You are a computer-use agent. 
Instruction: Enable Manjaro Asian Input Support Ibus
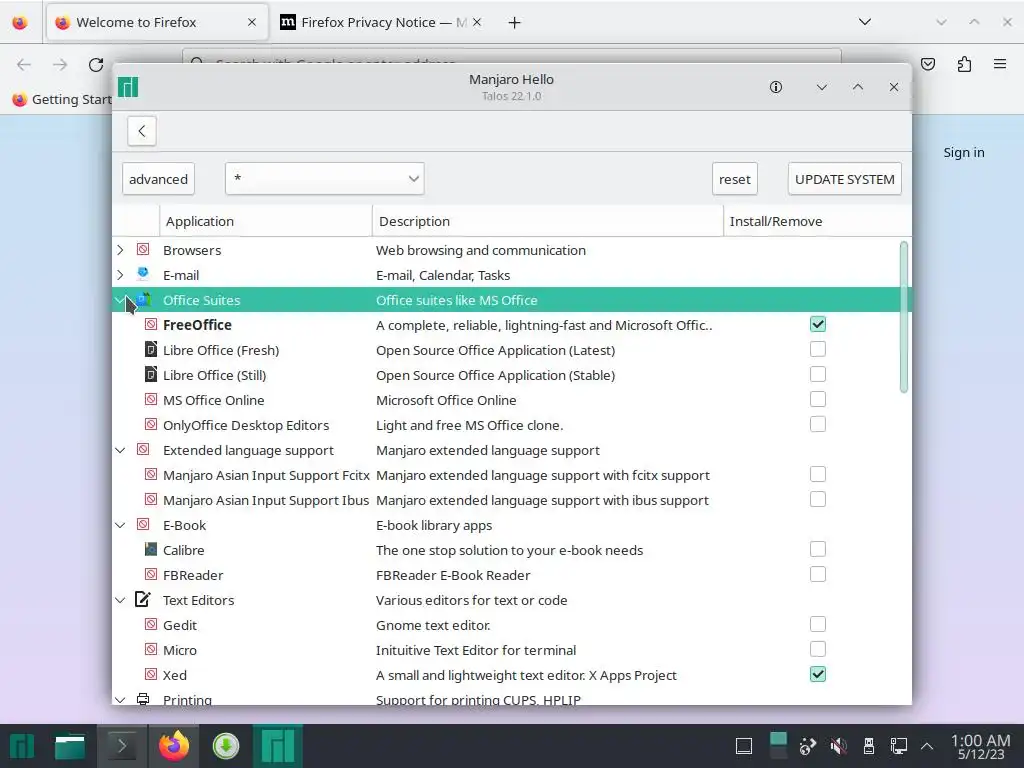tap(818, 500)
